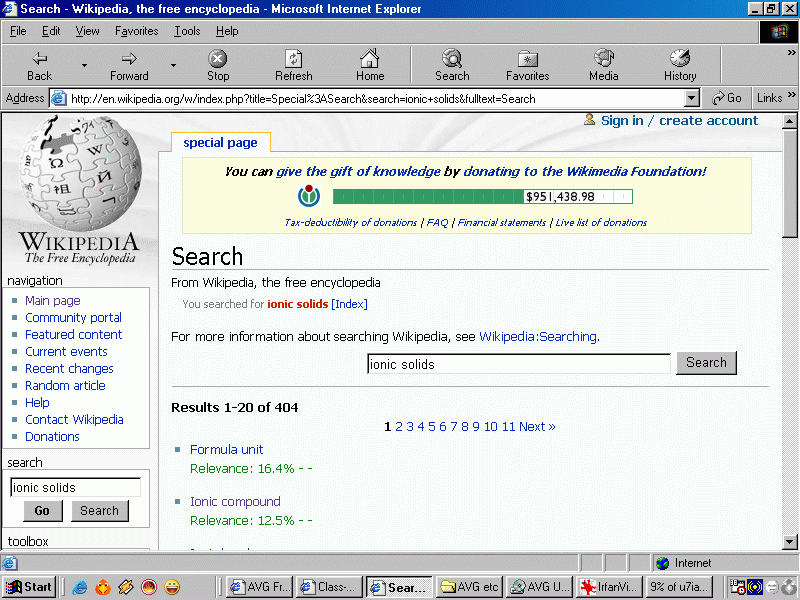Click the sidebar Go button
This screenshot has height=600, width=800.
[x=42, y=511]
